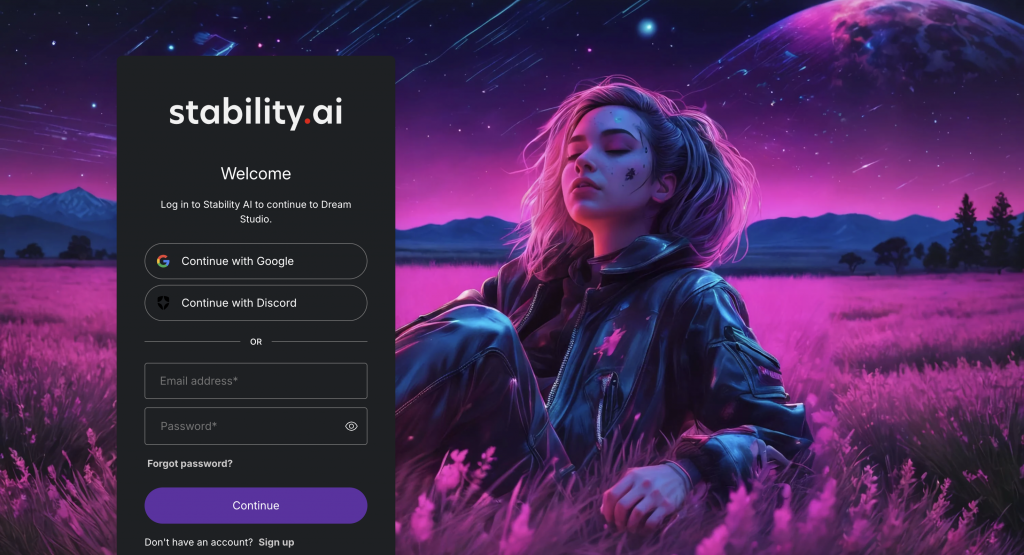Submit login with the purple Continue button
This screenshot has height=555, width=1024.
[x=256, y=505]
